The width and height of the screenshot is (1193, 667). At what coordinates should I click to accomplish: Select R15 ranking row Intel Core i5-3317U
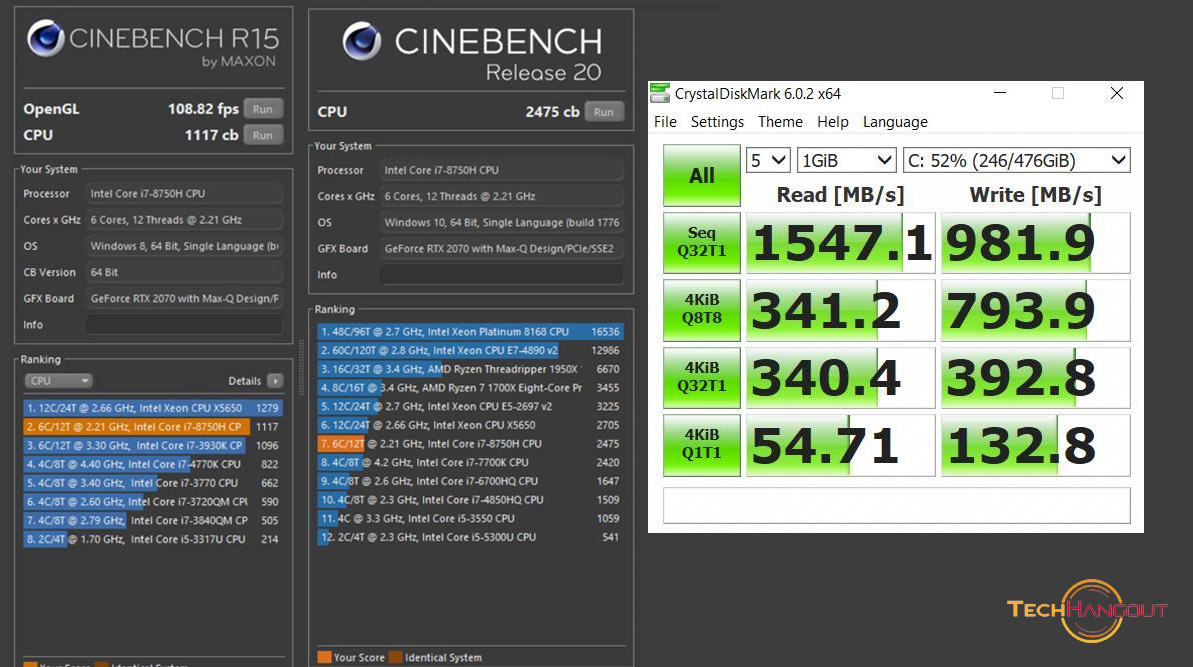pos(152,538)
